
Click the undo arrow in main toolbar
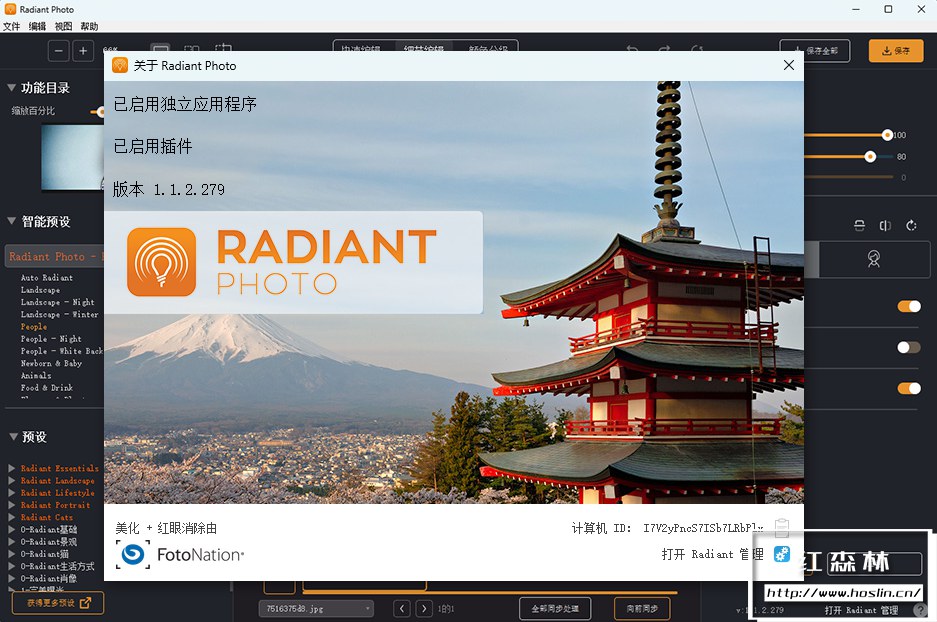(x=632, y=48)
